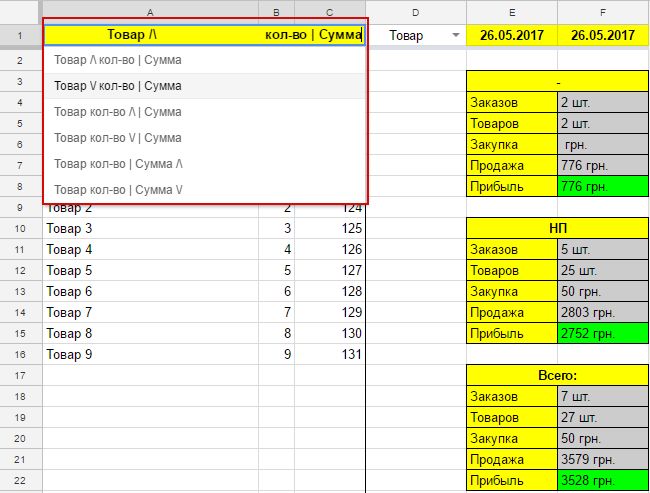650x493 pixels.
Task: Click cell 'Товар 9'
Action: [x=150, y=355]
